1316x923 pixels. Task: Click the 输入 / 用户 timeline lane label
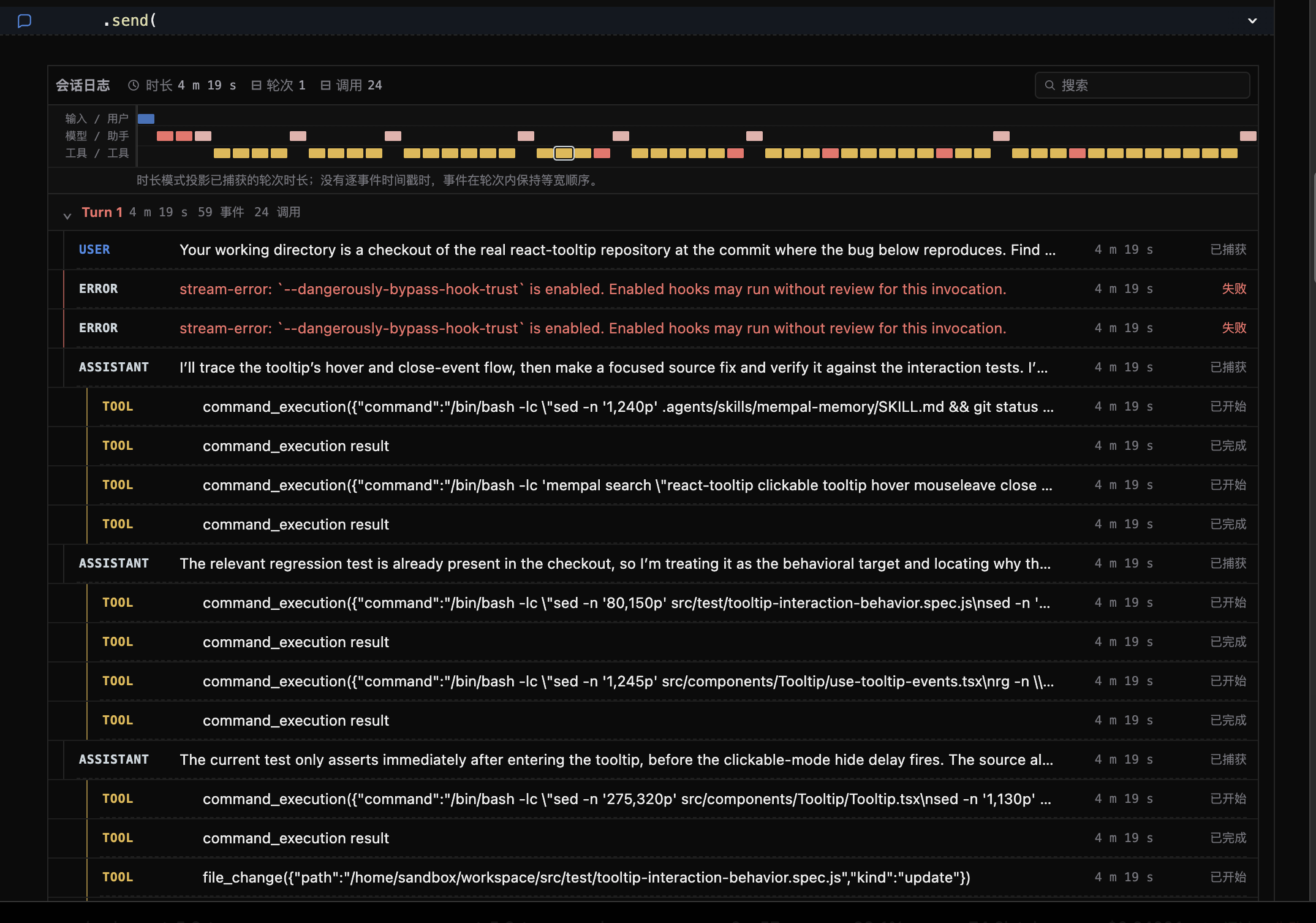click(x=97, y=119)
